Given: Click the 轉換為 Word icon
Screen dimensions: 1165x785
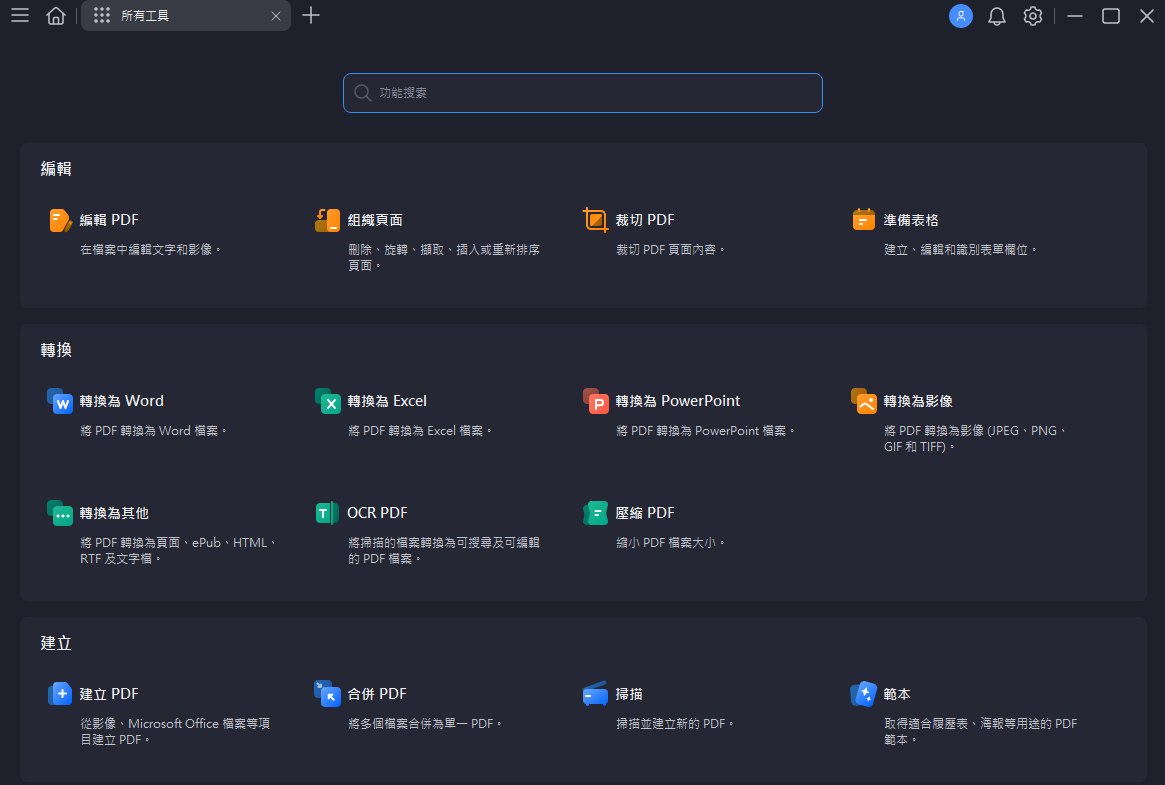Looking at the screenshot, I should point(59,401).
